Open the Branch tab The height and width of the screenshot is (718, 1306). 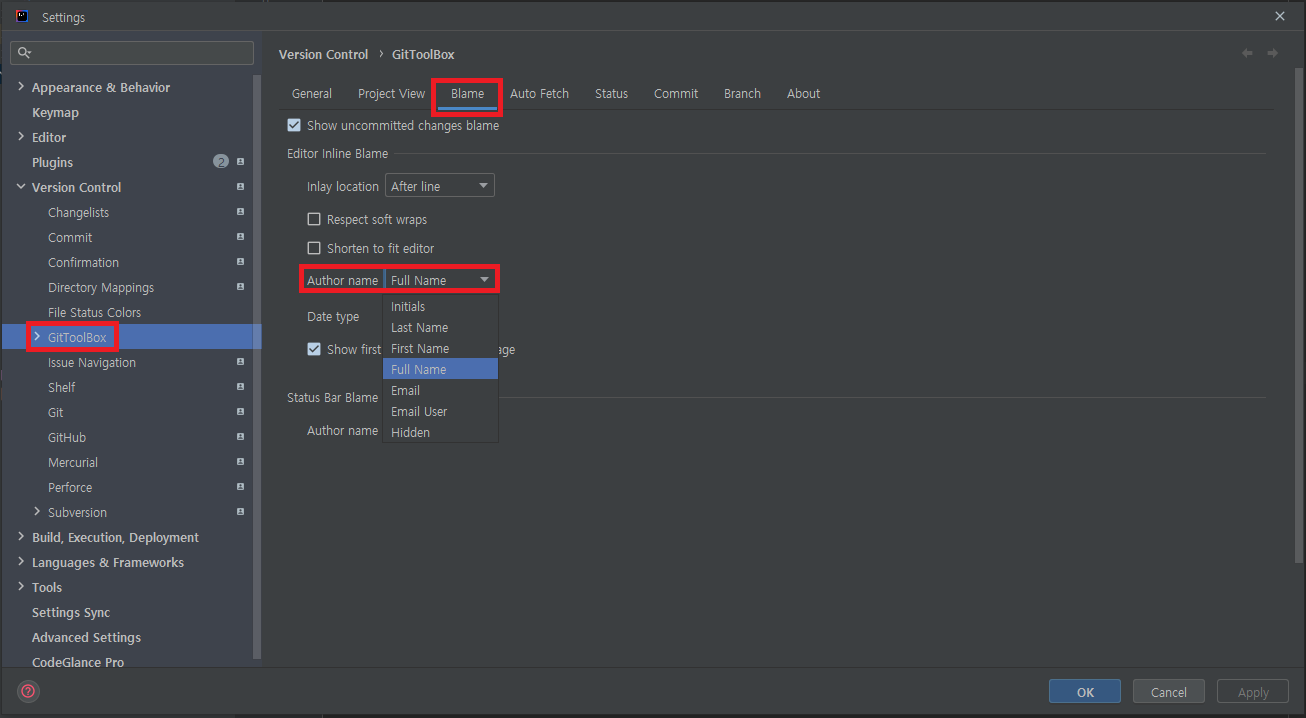(x=742, y=93)
